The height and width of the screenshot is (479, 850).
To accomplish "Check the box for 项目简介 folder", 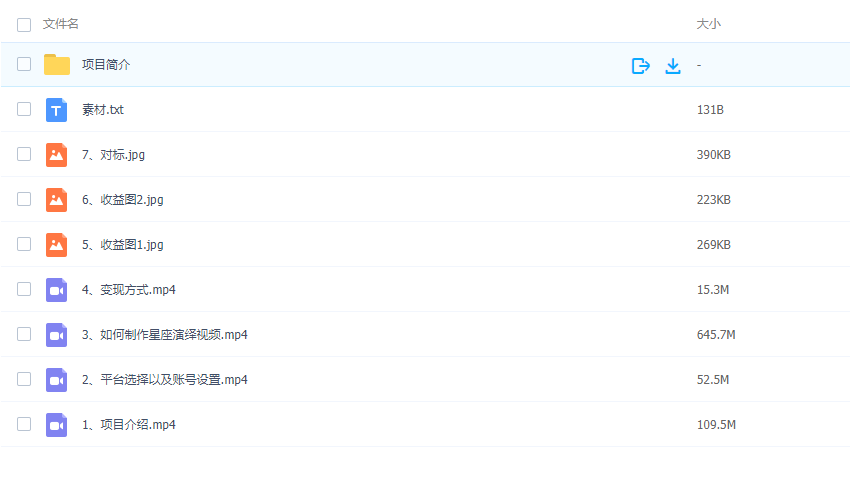I will click(x=24, y=65).
